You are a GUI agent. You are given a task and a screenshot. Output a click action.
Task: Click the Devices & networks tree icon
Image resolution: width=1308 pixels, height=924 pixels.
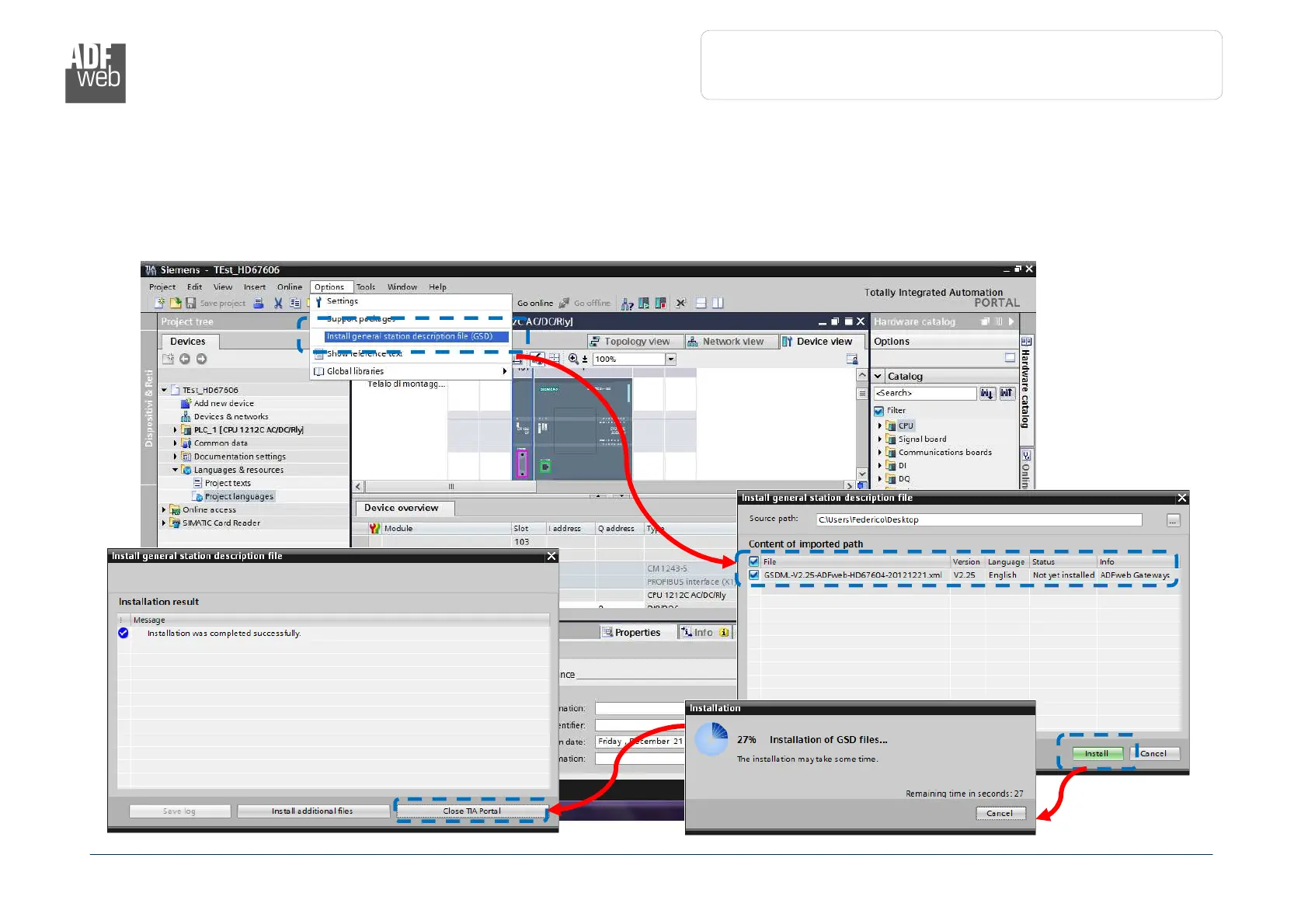pos(186,417)
